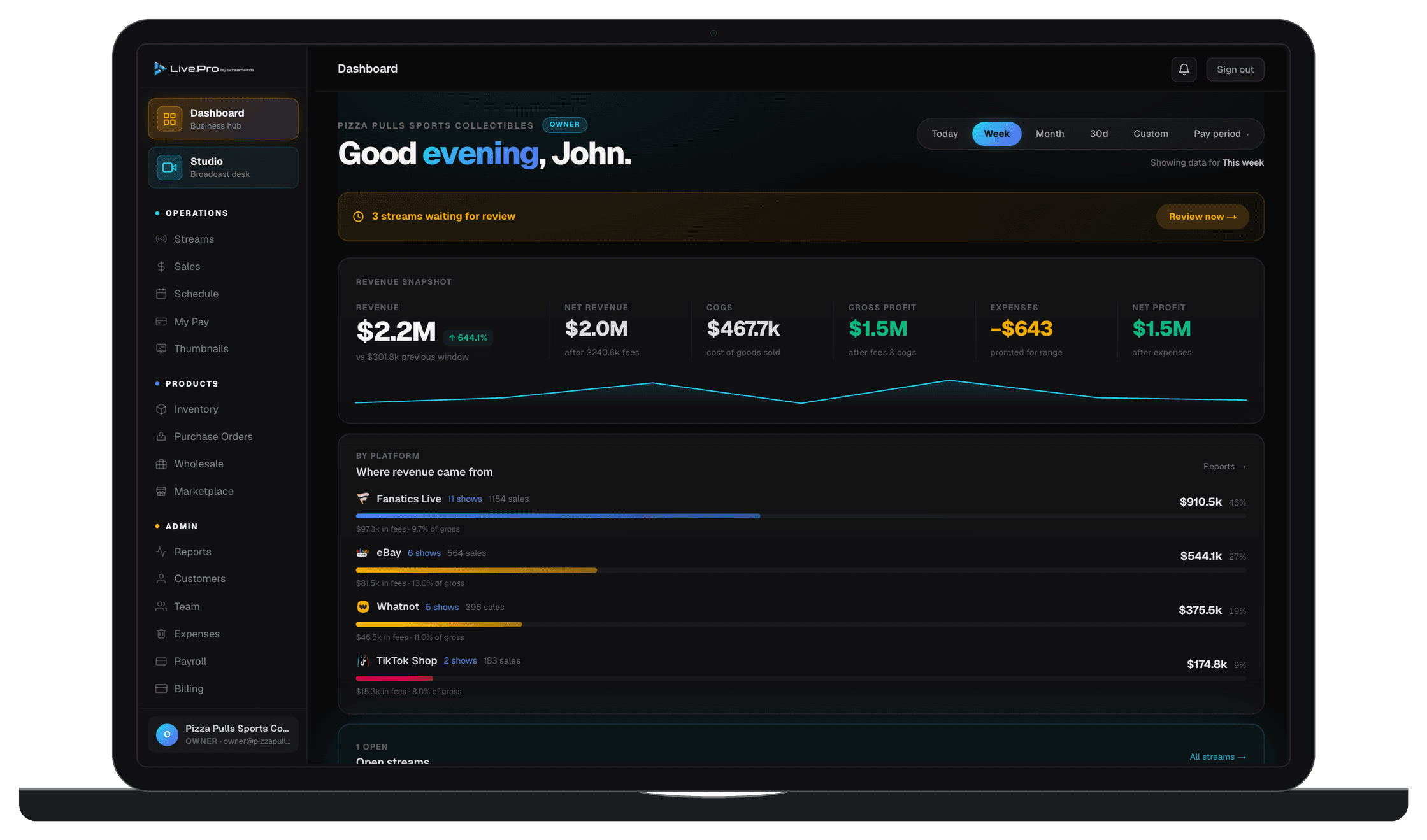This screenshot has height=840, width=1427.
Task: Click the Thumbnails icon
Action: [x=161, y=348]
